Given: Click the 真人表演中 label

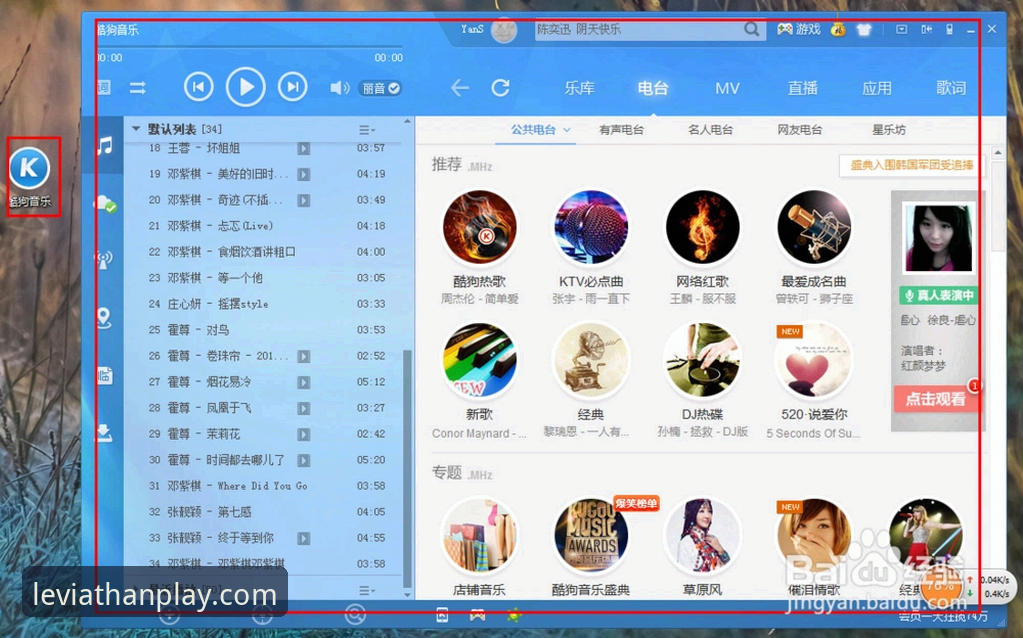Looking at the screenshot, I should pos(938,296).
